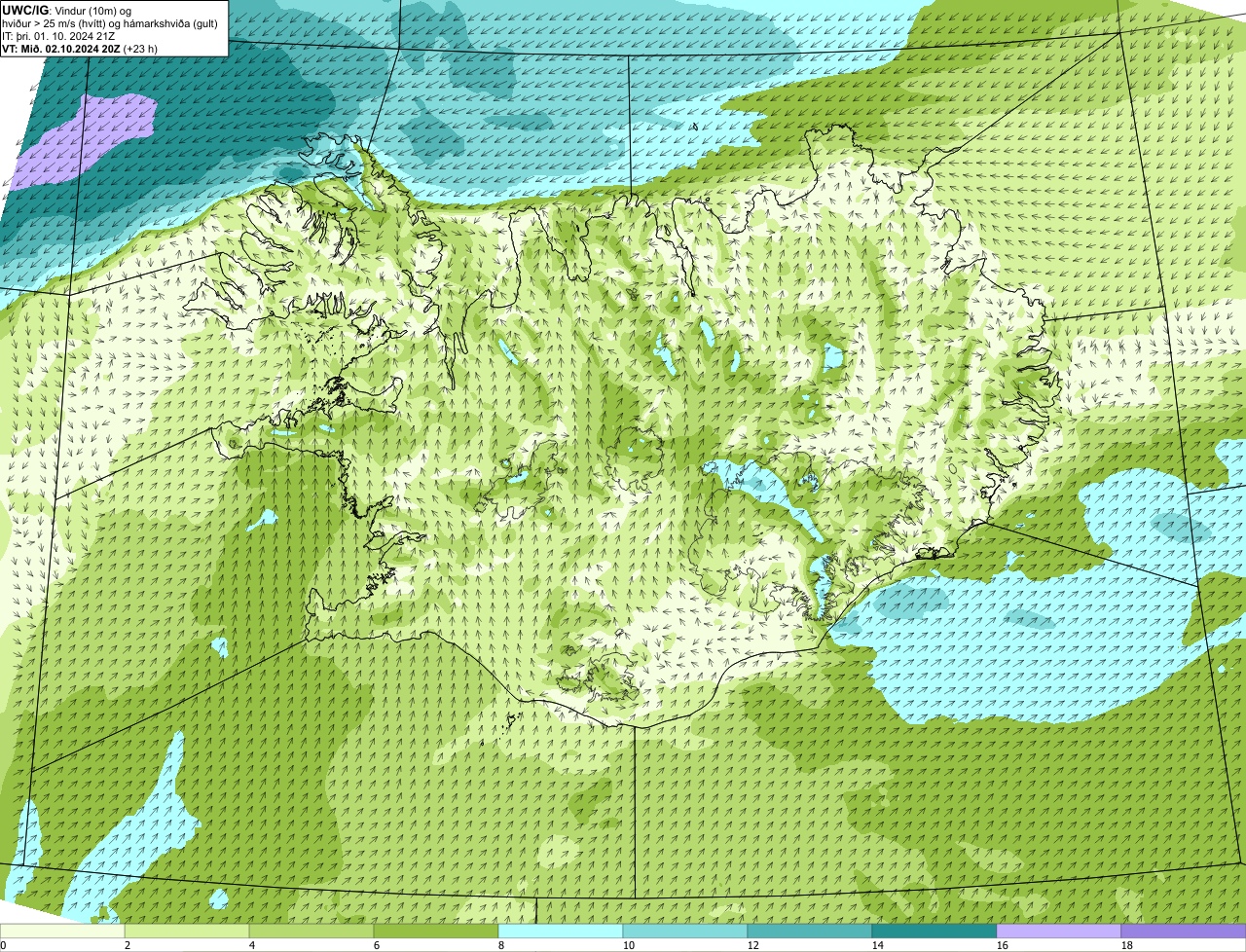Click the 4–6 light green legend swatch
Viewport: 1246px width, 952px height.
[x=311, y=932]
